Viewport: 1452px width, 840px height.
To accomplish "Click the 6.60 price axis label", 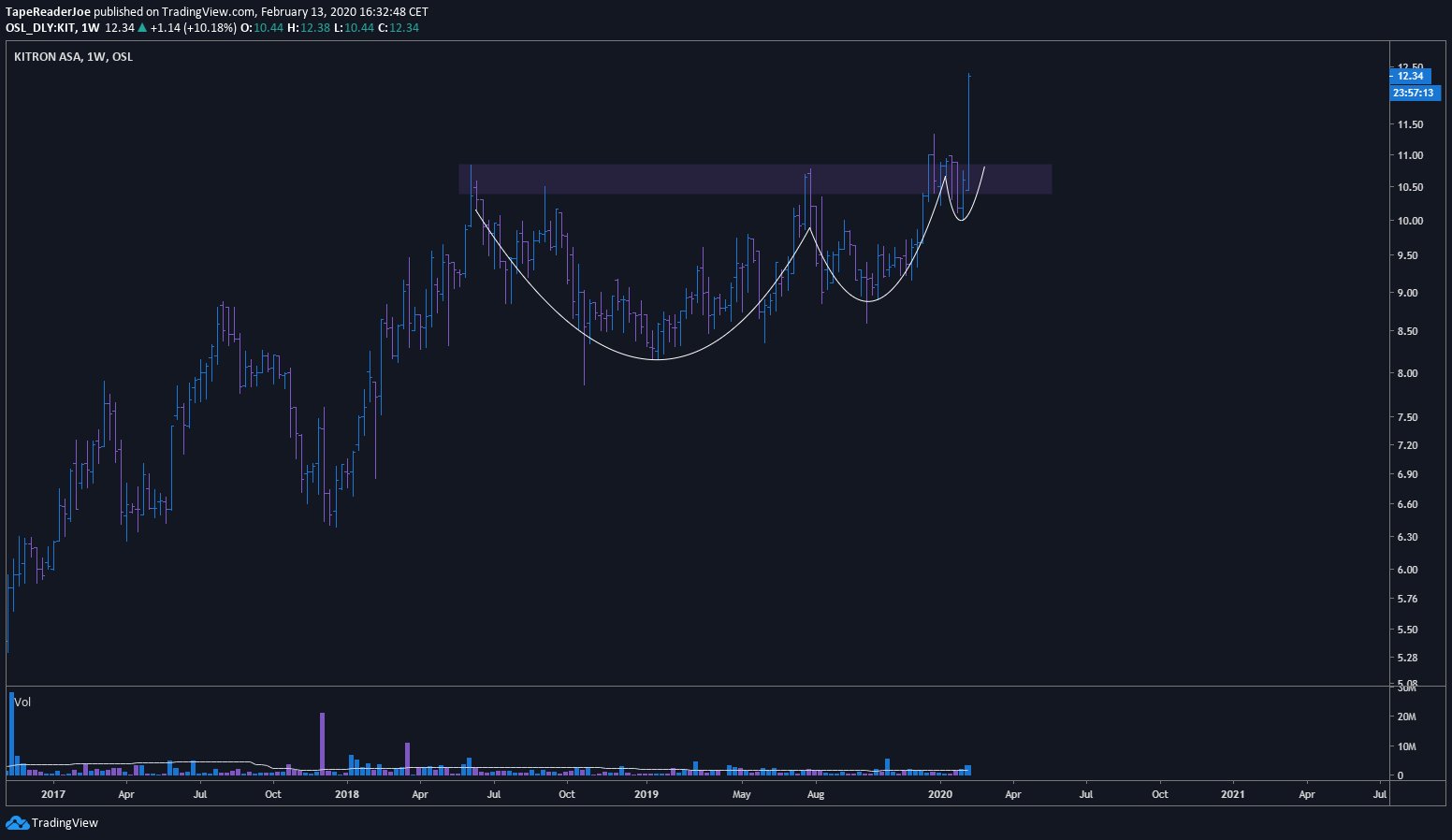I will pyautogui.click(x=1407, y=504).
